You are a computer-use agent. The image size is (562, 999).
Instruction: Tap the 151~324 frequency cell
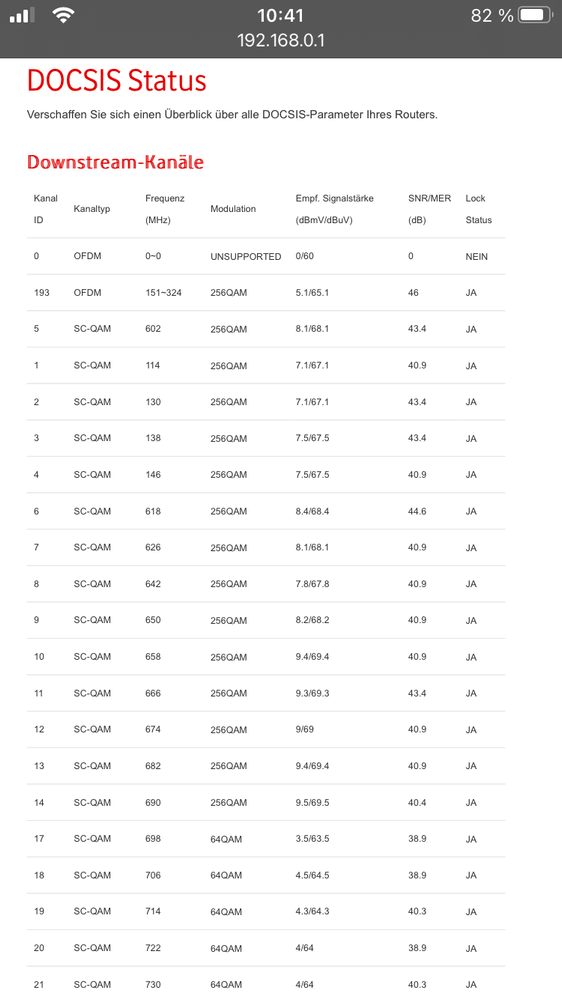tap(163, 293)
